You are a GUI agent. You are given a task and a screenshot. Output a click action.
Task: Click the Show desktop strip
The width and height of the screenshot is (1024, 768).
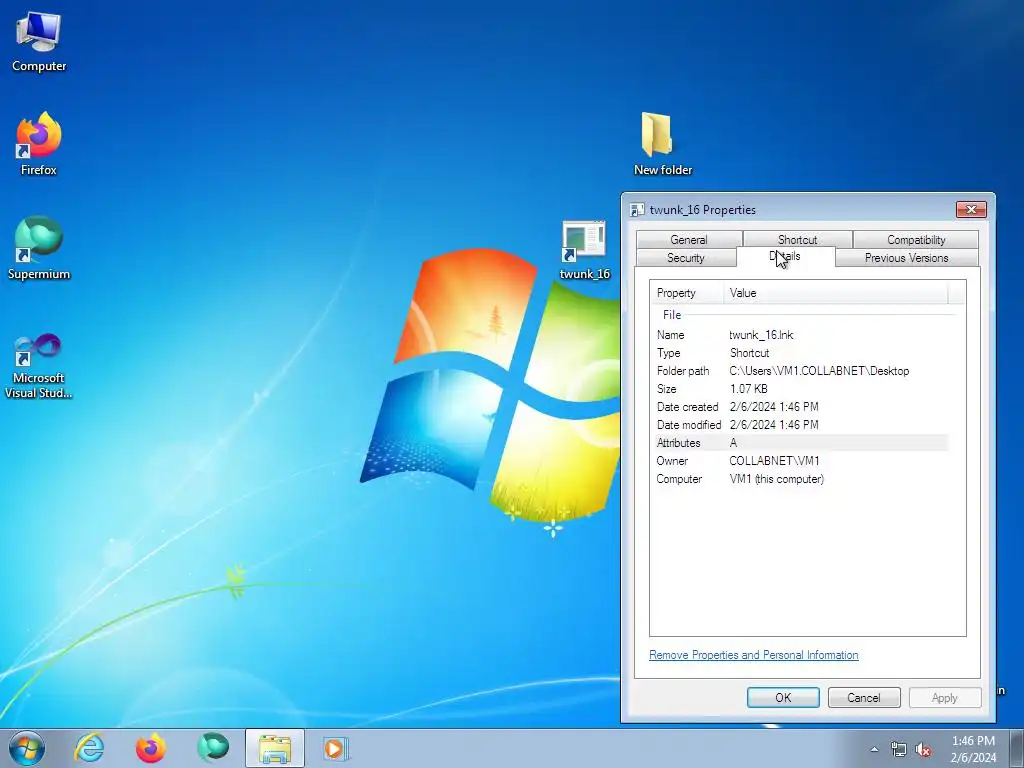1017,748
